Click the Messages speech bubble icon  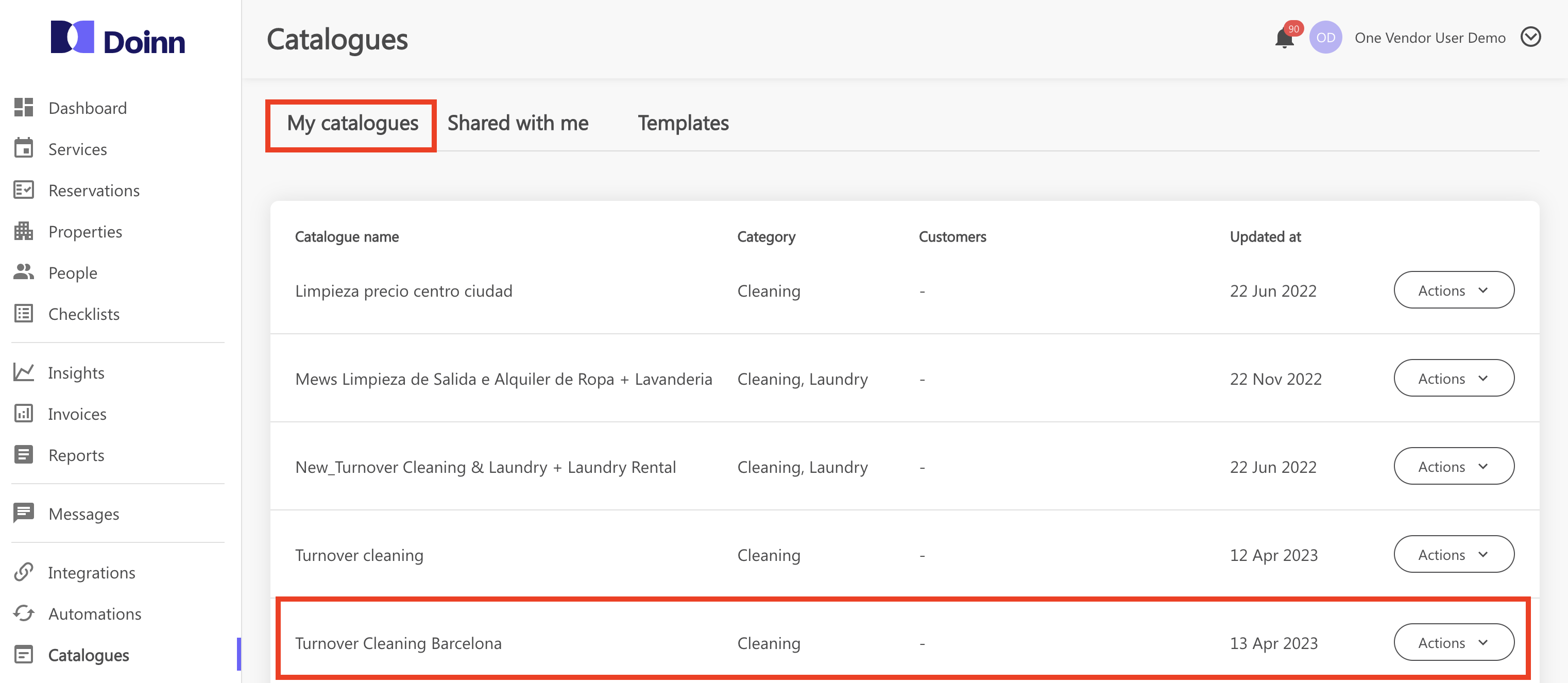coord(24,513)
